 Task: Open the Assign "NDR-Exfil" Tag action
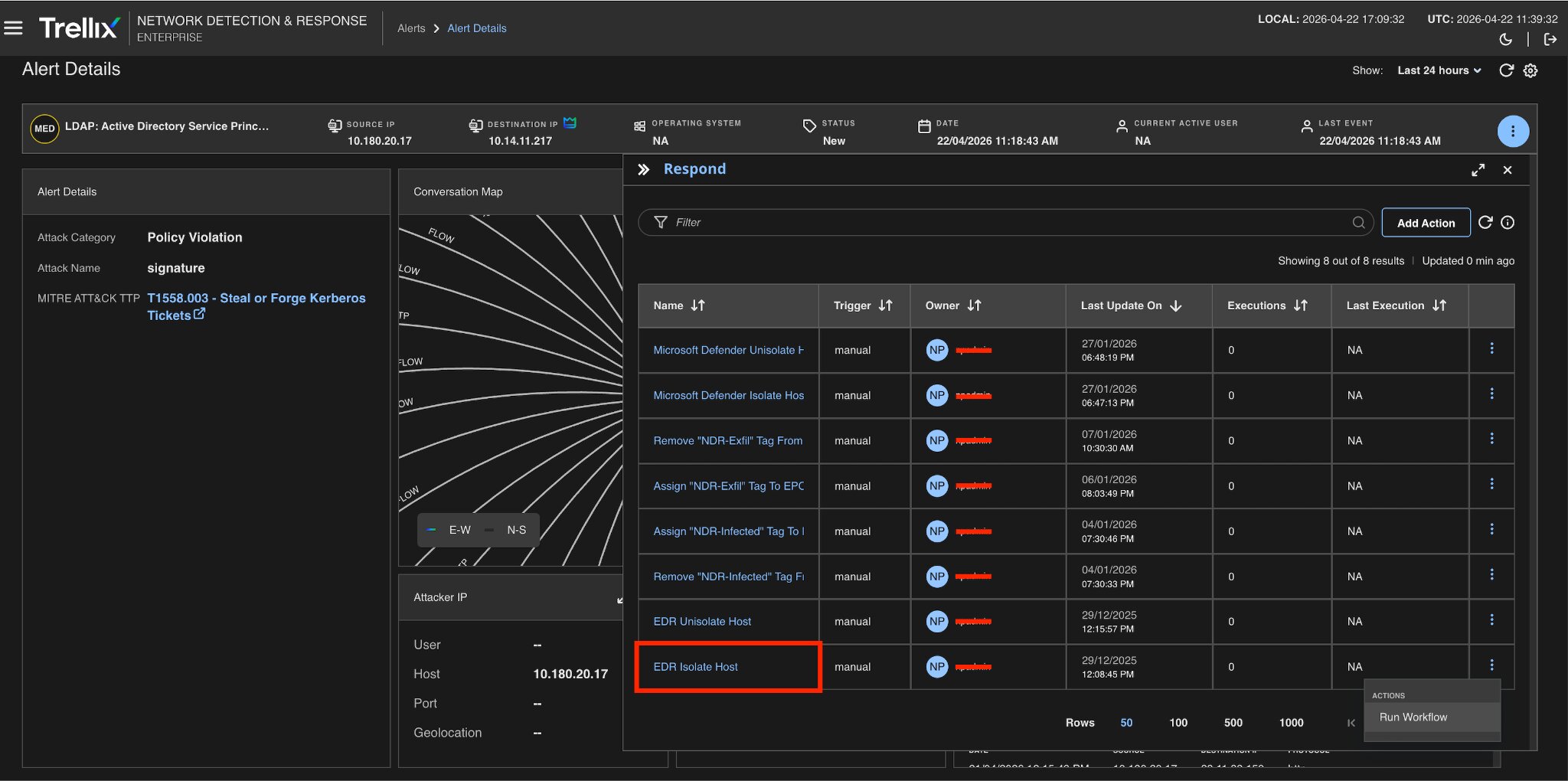point(728,485)
